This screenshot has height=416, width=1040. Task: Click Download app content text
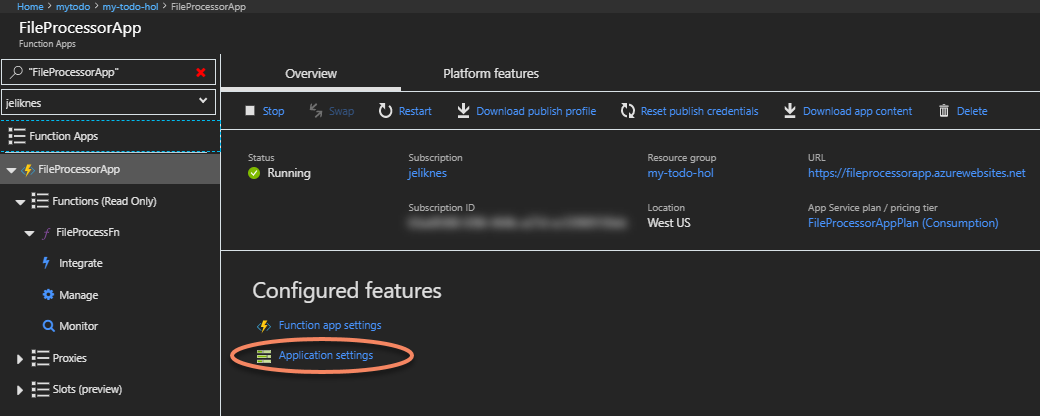(x=858, y=111)
